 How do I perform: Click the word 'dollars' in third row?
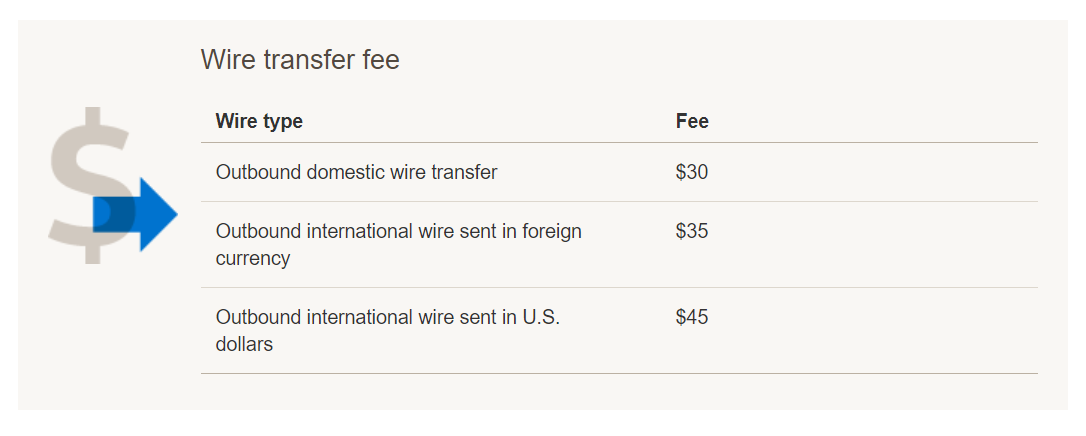click(x=244, y=344)
